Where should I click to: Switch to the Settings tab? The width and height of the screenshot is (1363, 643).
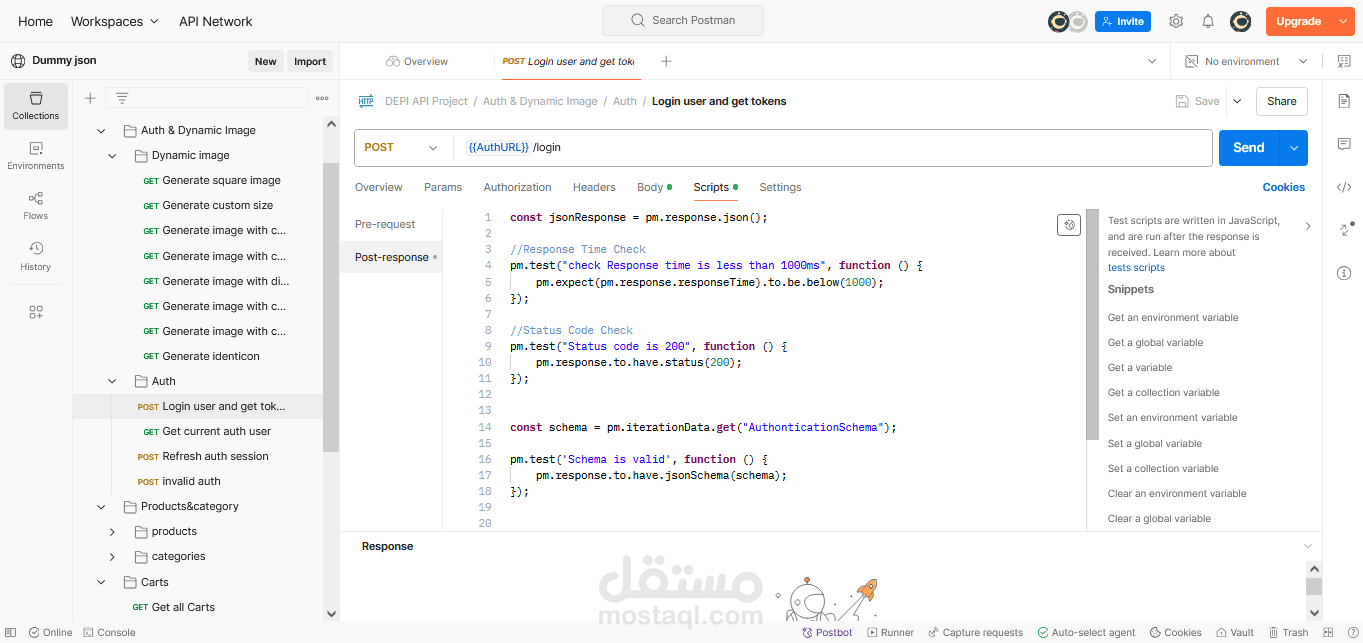pos(780,187)
